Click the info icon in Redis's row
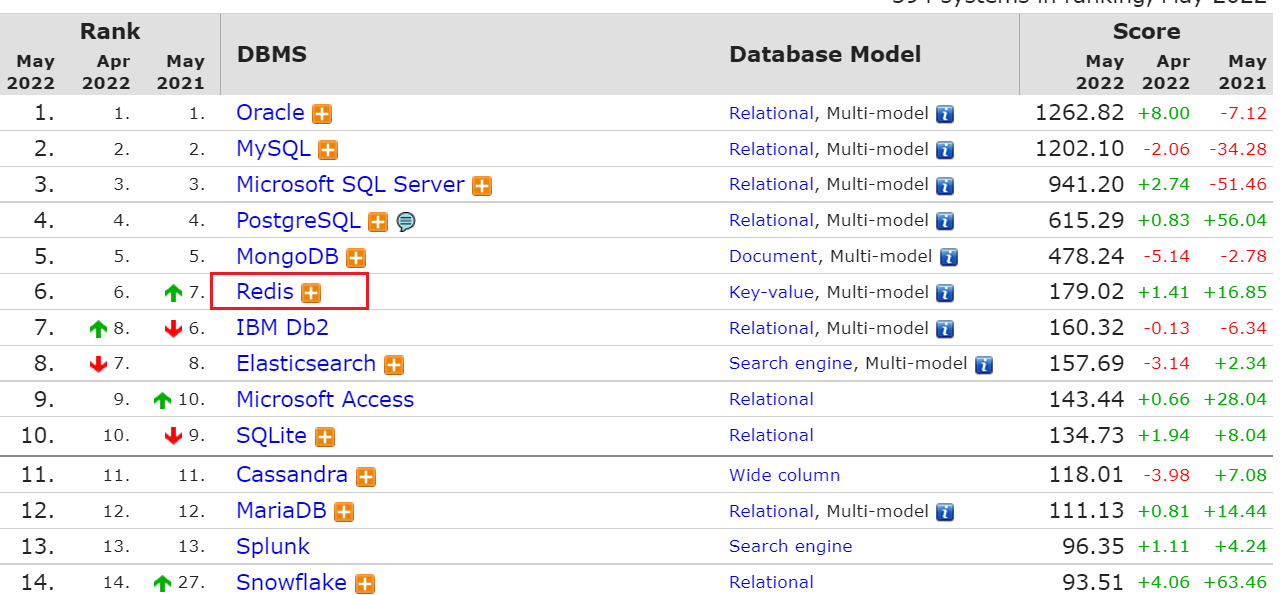This screenshot has height=595, width=1285. (945, 293)
